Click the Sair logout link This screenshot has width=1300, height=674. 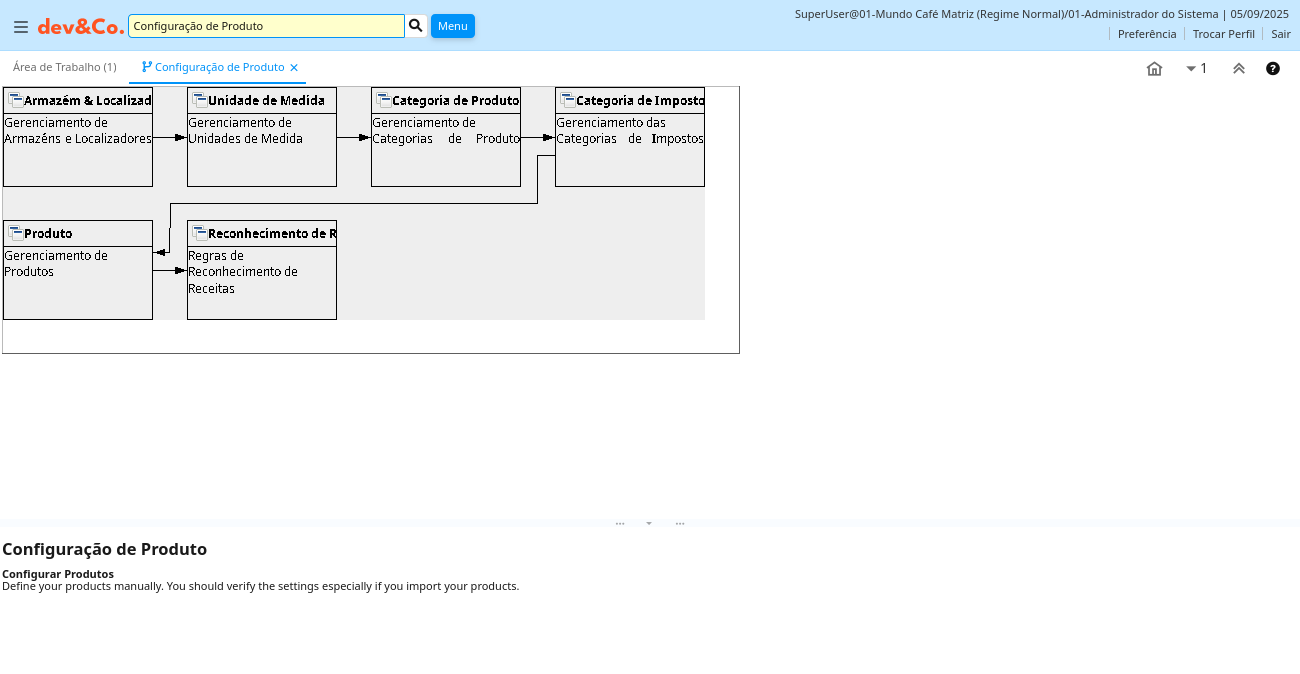1280,34
